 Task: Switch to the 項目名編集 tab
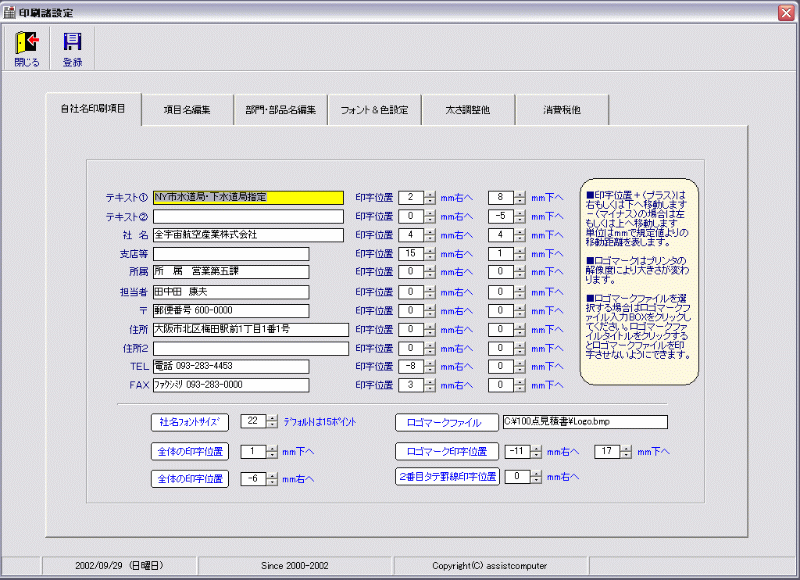click(x=187, y=110)
